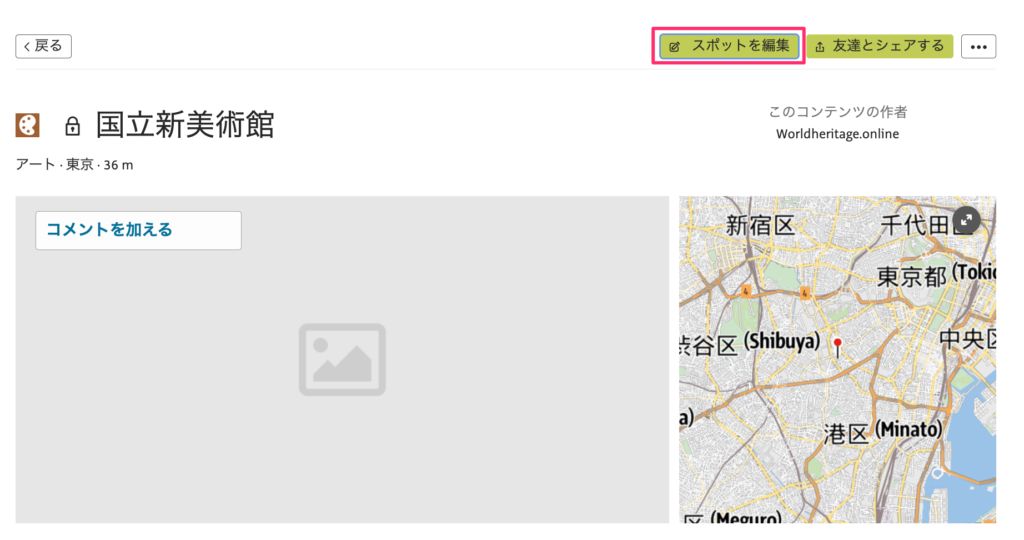
Task: Click the (Shibuya) map label
Action: [x=782, y=341]
